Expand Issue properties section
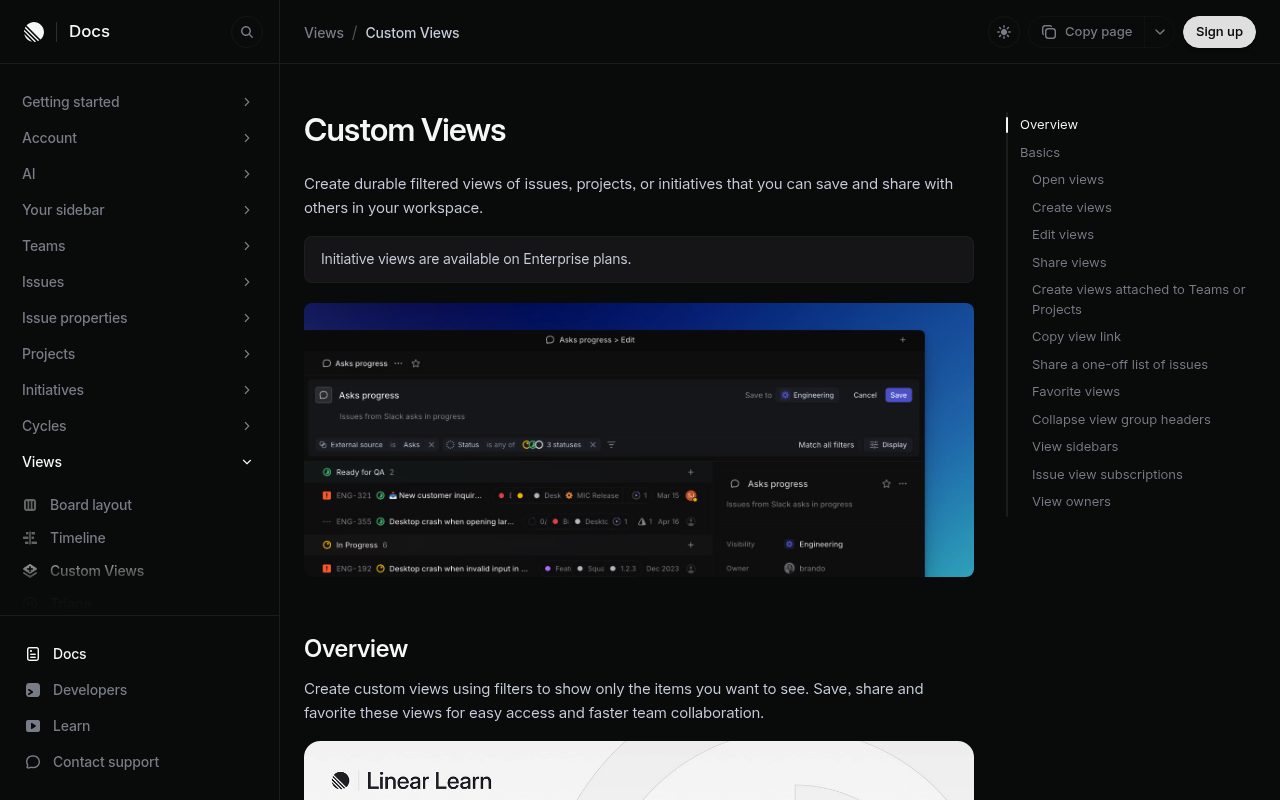 (x=139, y=318)
